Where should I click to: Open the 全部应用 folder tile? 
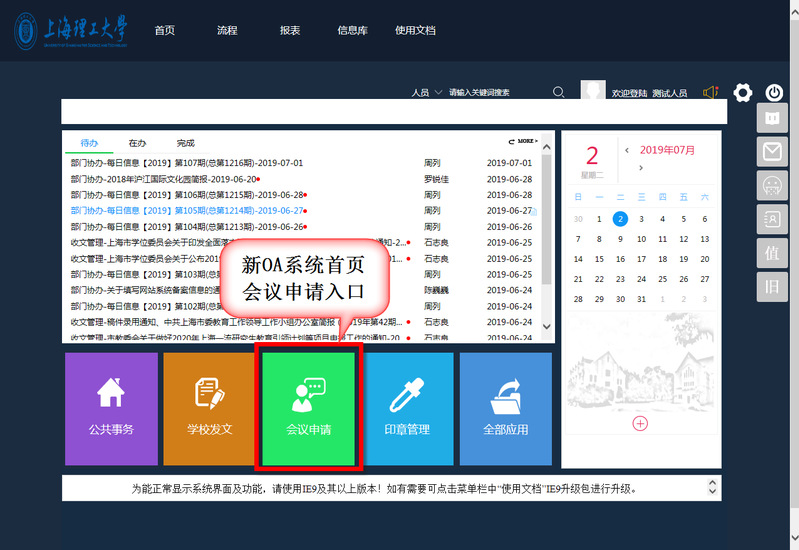click(505, 408)
